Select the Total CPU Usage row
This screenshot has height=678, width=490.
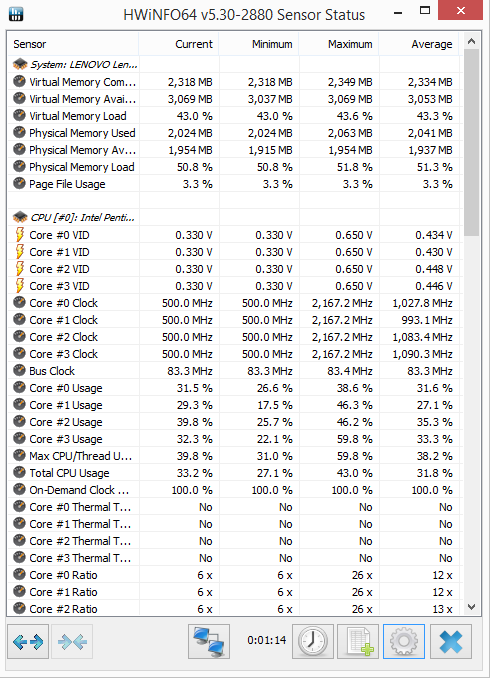coord(234,473)
